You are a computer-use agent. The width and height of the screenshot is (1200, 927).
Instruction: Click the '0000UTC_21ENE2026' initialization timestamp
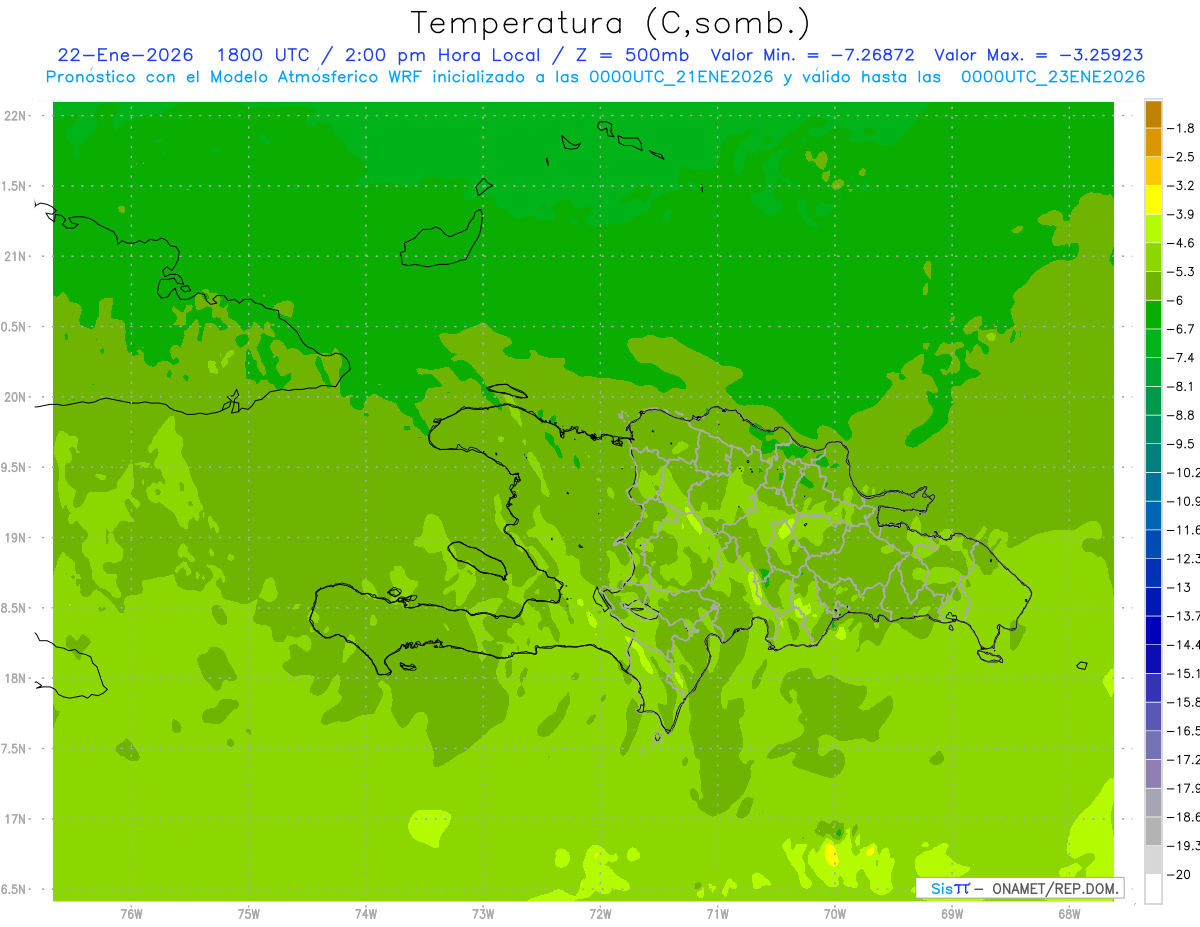681,77
